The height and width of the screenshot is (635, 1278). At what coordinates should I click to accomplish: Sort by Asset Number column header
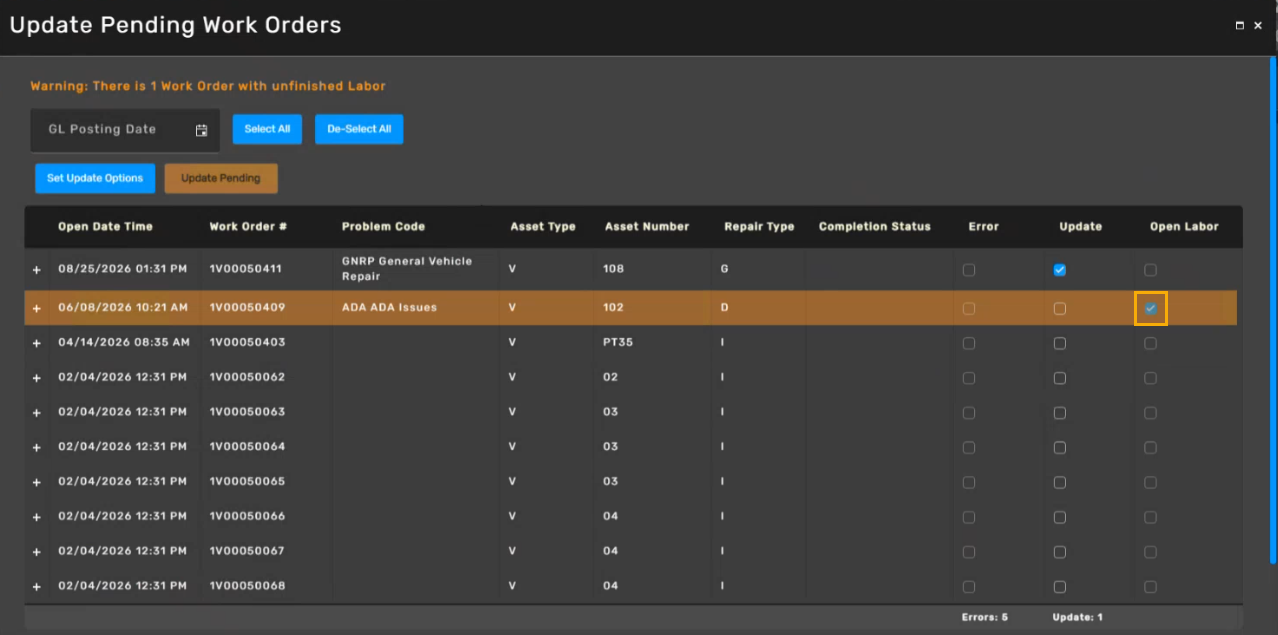coord(647,227)
